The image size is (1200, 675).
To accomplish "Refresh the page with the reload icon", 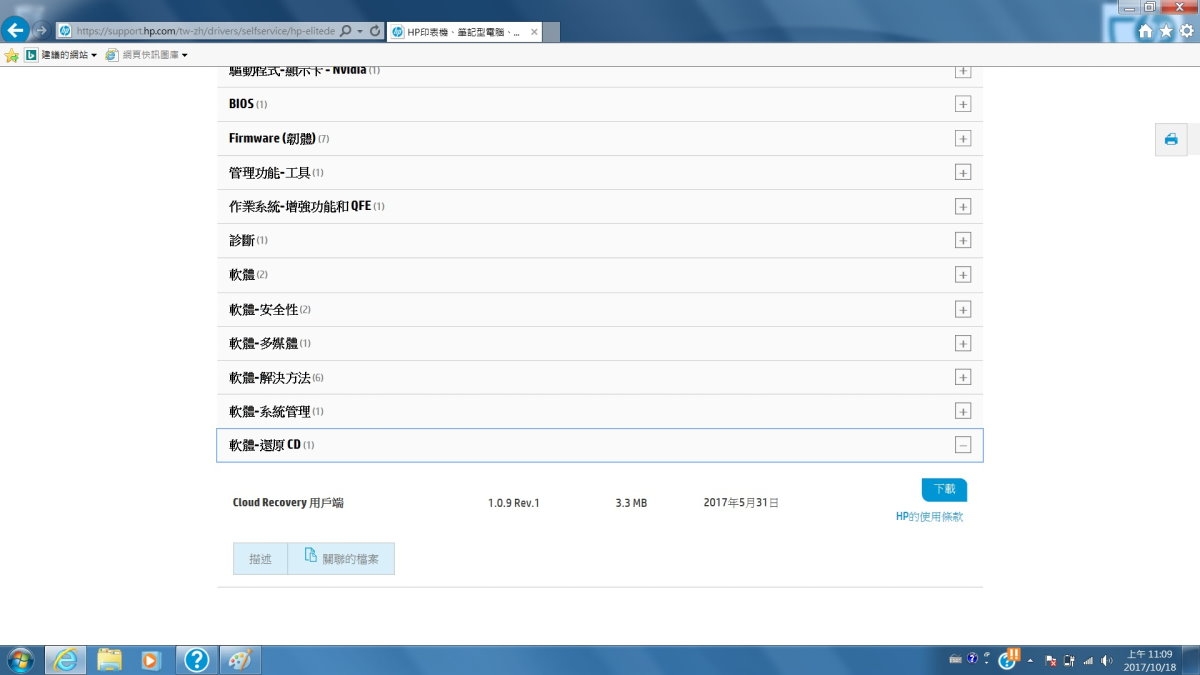I will coord(375,31).
